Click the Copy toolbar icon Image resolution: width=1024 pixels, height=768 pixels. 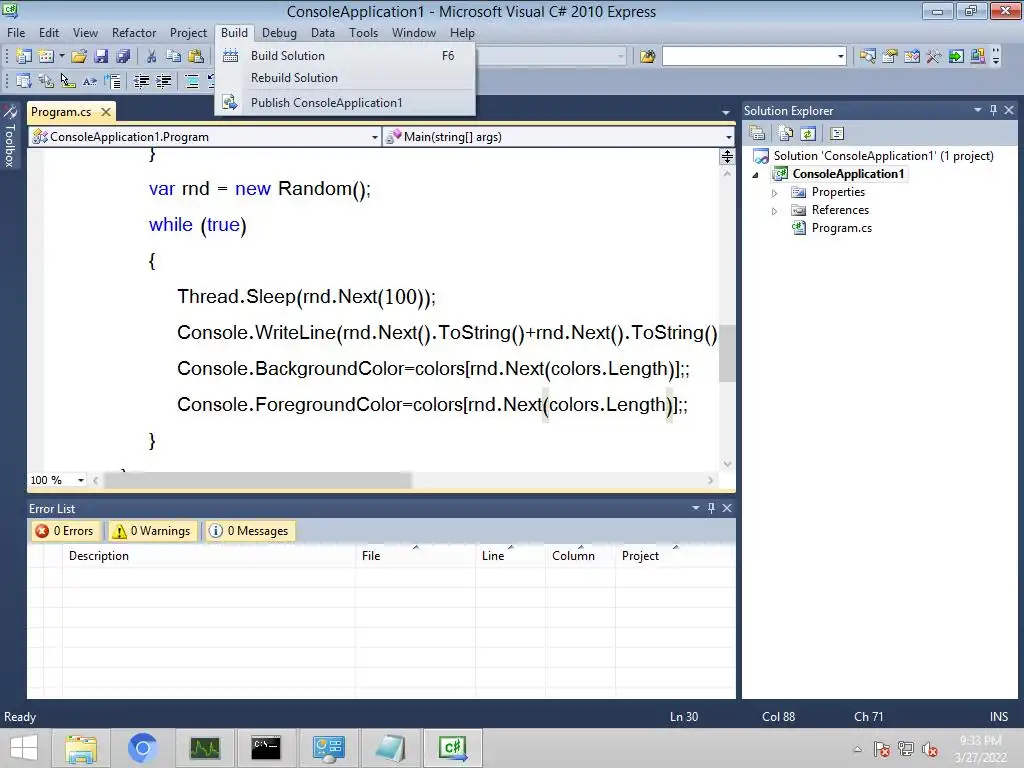coord(173,56)
